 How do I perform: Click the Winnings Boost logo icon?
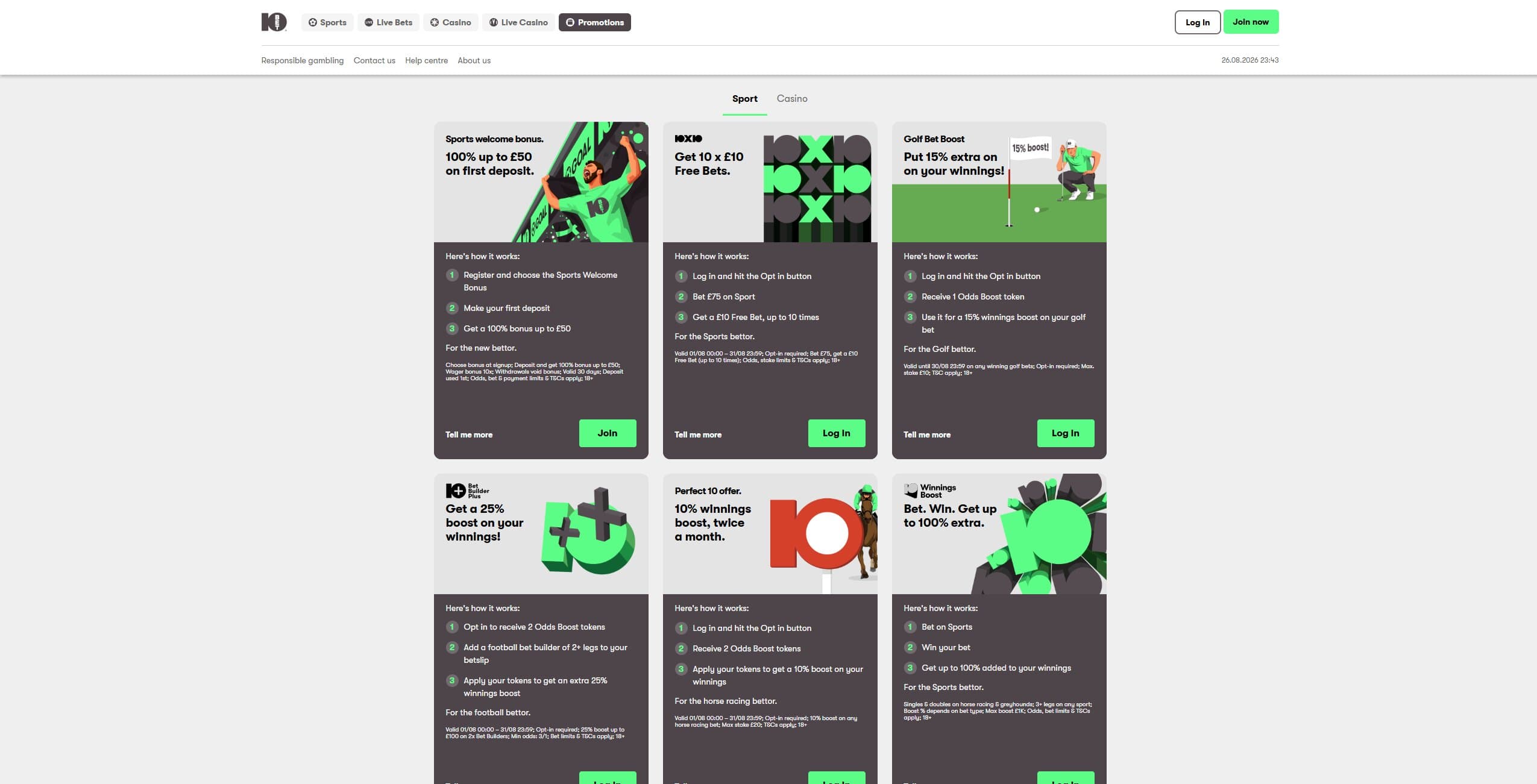point(911,491)
